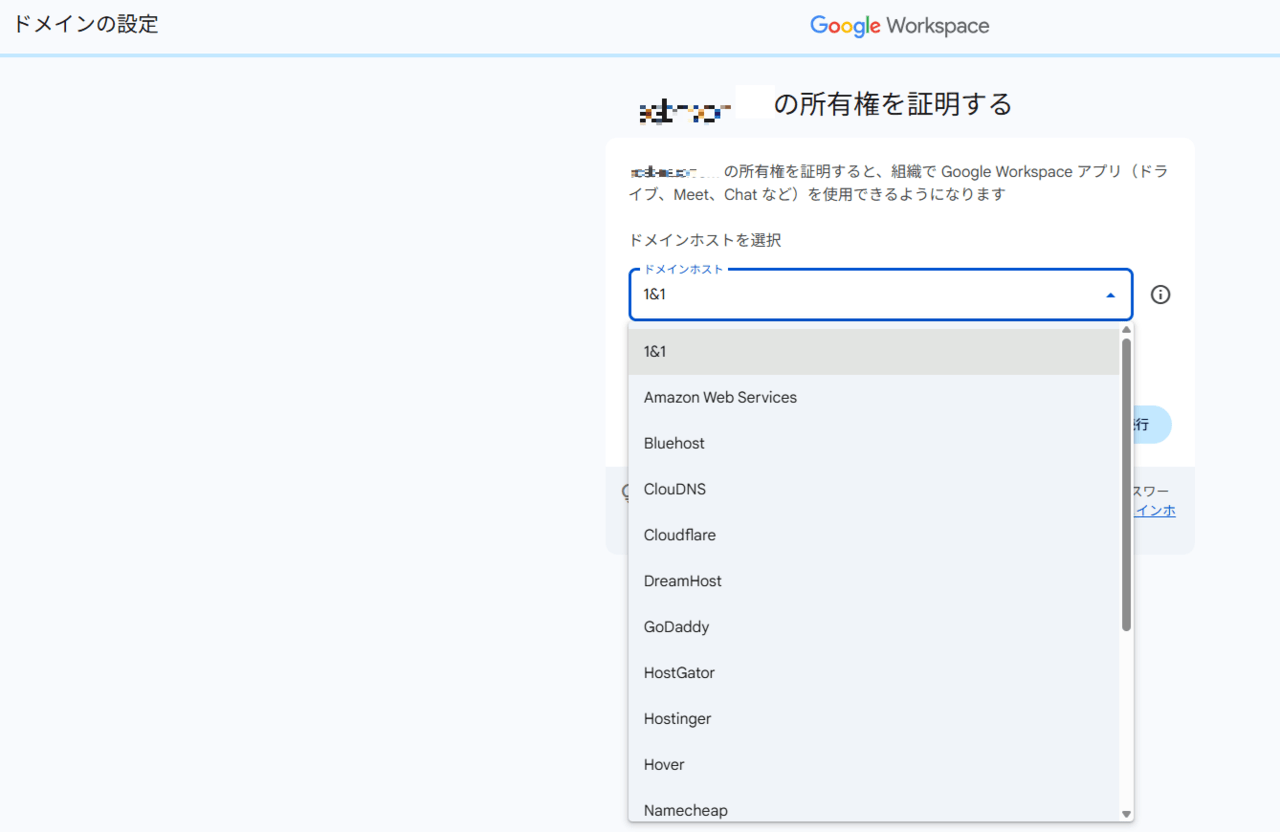The width and height of the screenshot is (1280, 832).
Task: Click the Google Workspace logo
Action: [x=899, y=26]
